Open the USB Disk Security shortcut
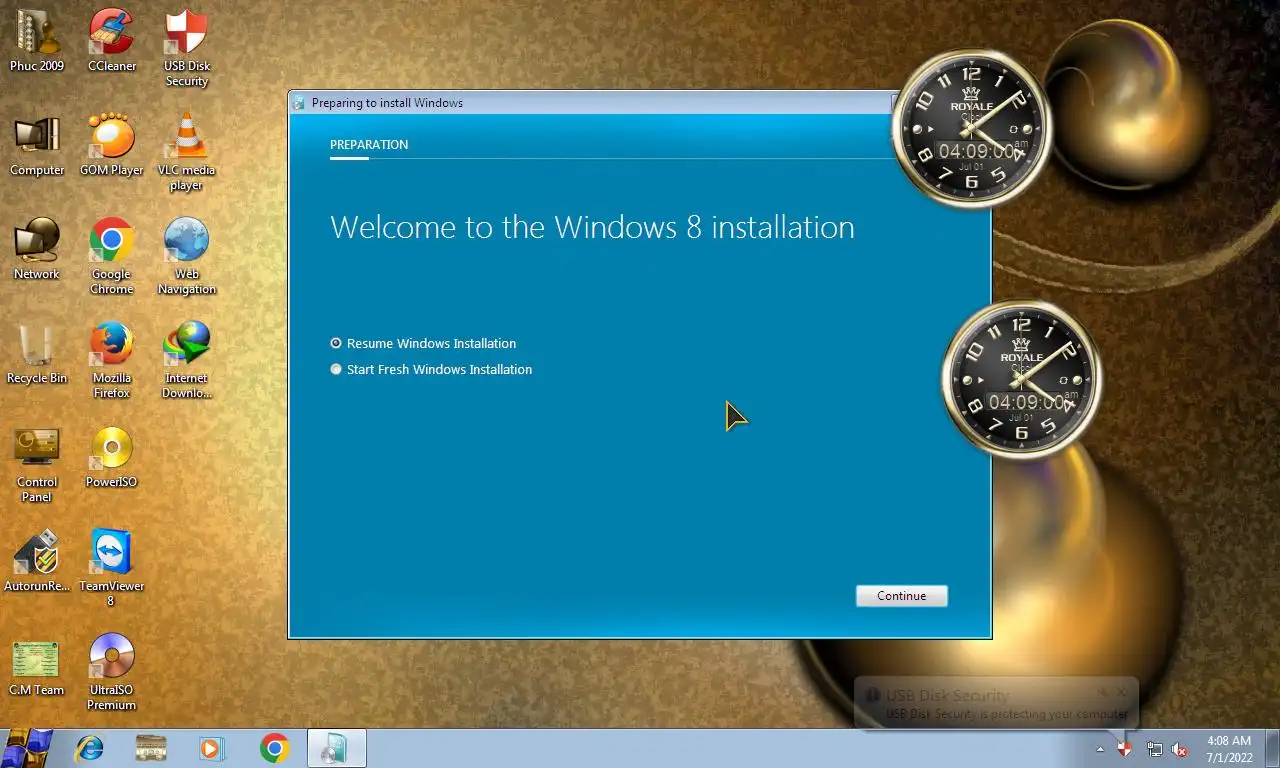 (x=187, y=48)
